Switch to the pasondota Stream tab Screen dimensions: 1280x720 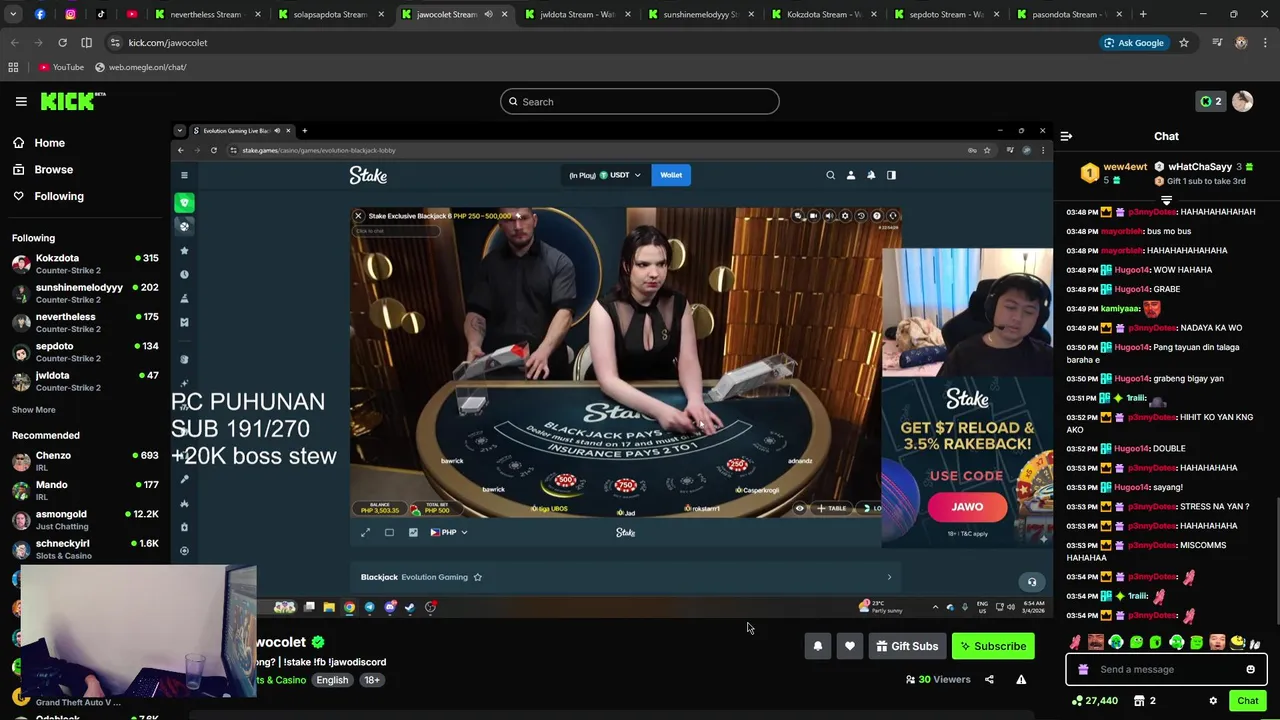(1068, 14)
